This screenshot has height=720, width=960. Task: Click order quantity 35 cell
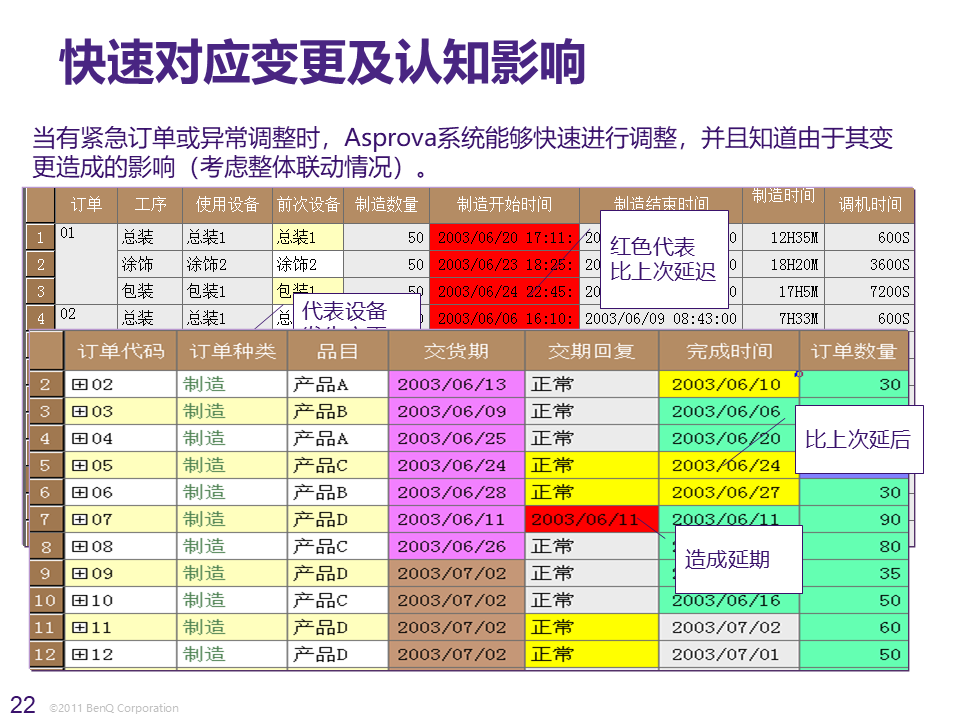click(x=853, y=573)
